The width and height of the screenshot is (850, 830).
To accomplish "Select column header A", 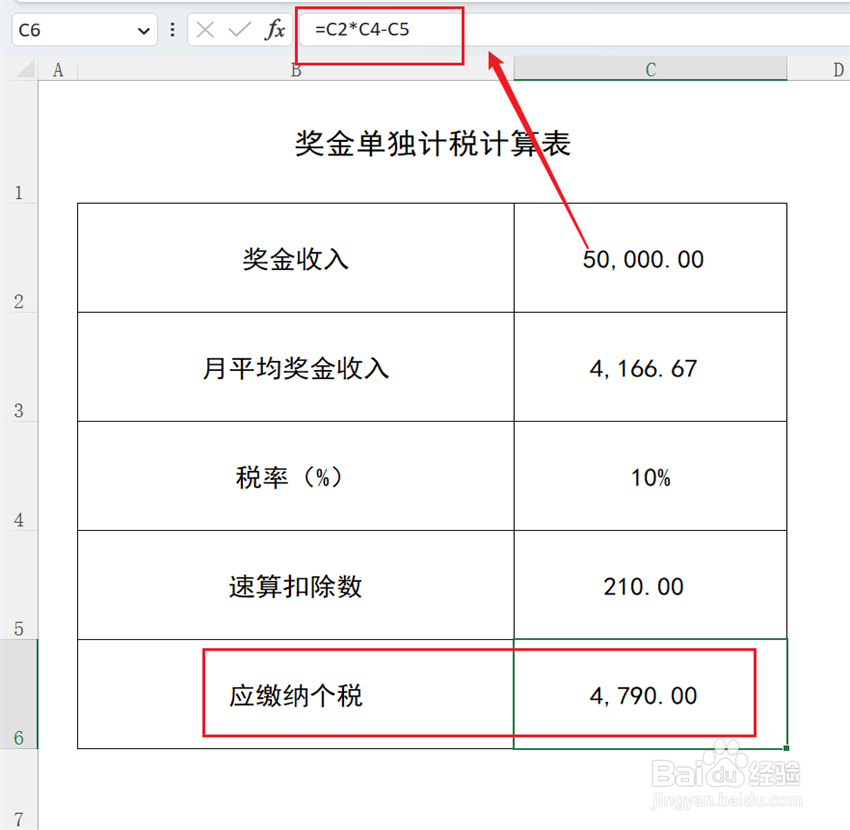I will tap(57, 70).
